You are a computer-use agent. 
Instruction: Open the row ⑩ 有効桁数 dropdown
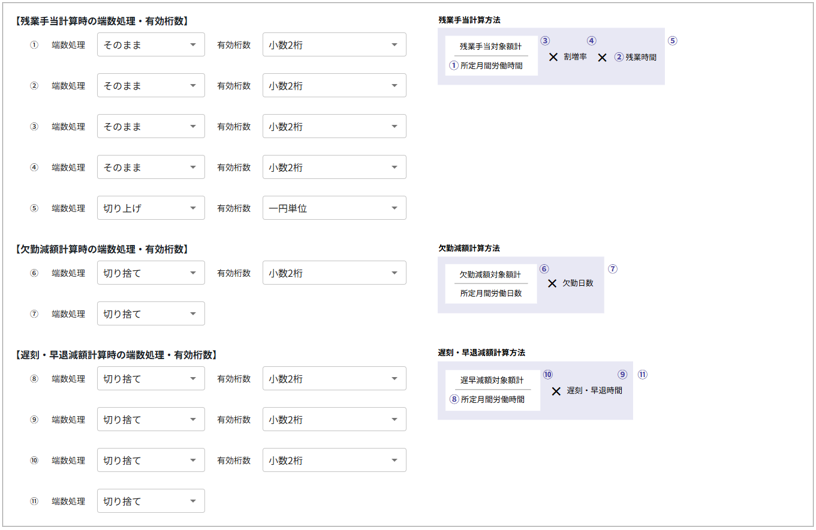(x=334, y=461)
